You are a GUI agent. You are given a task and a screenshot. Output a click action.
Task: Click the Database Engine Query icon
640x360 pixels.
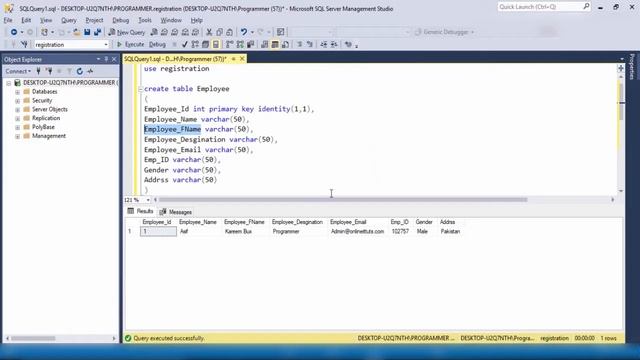pos(154,32)
